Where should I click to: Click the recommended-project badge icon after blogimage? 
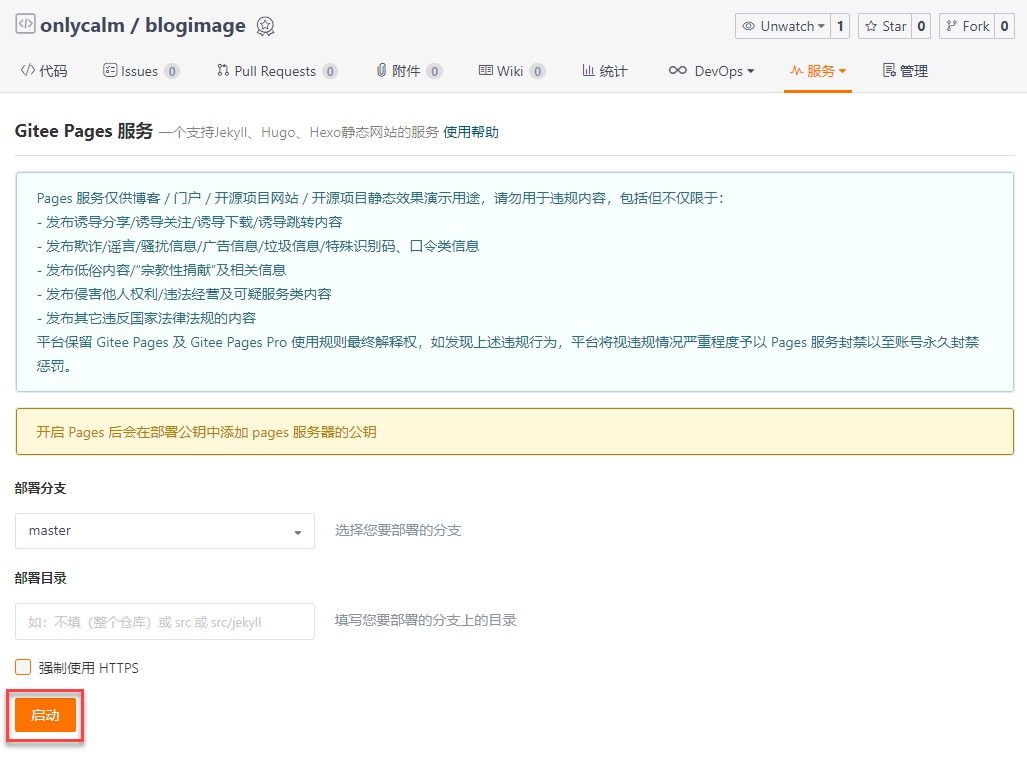coord(265,26)
